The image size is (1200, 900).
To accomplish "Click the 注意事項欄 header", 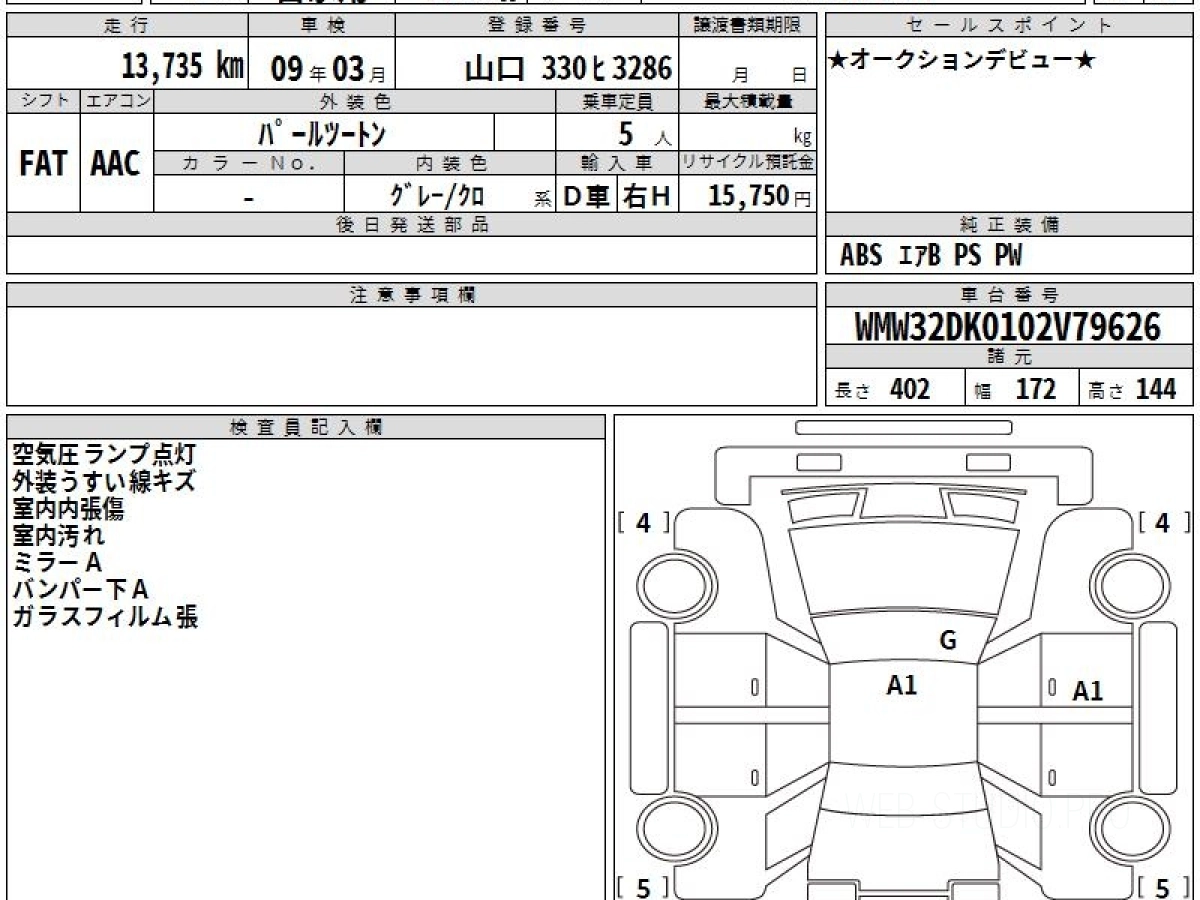I will pos(412,295).
